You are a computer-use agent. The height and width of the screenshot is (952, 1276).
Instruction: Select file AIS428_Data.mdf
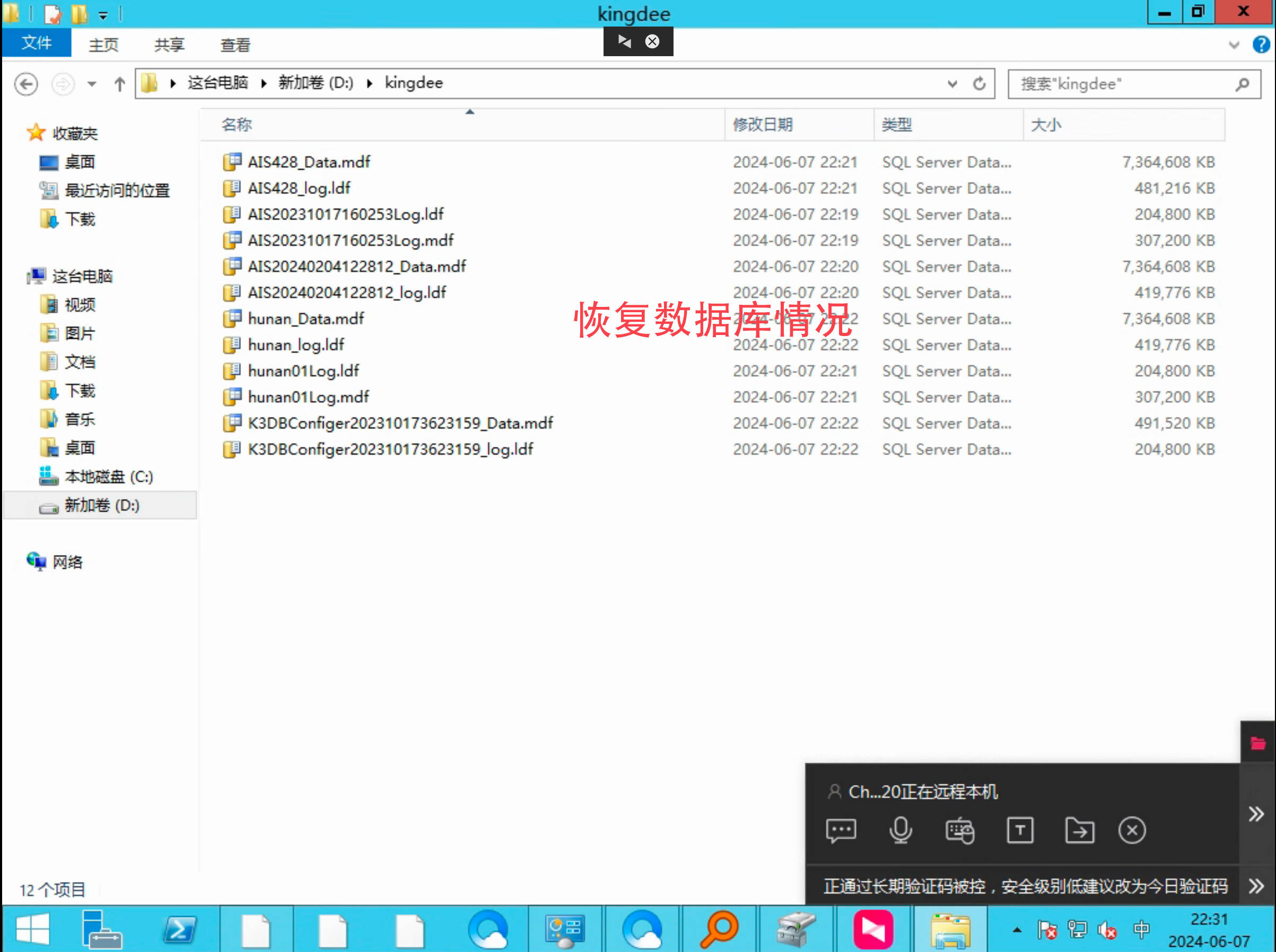click(309, 162)
